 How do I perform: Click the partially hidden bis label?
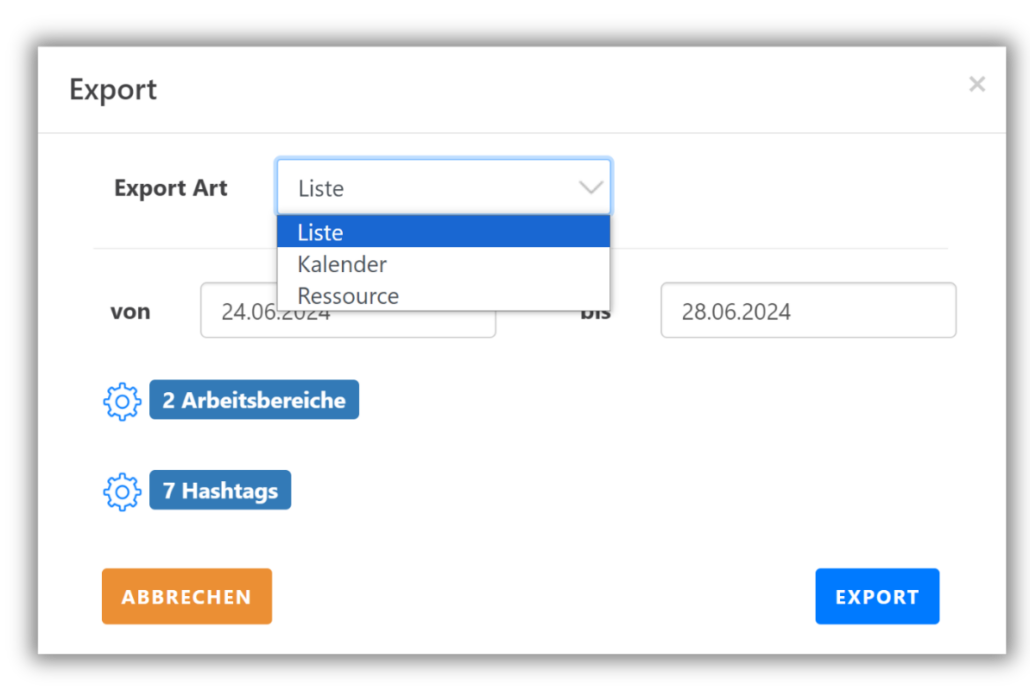point(596,315)
